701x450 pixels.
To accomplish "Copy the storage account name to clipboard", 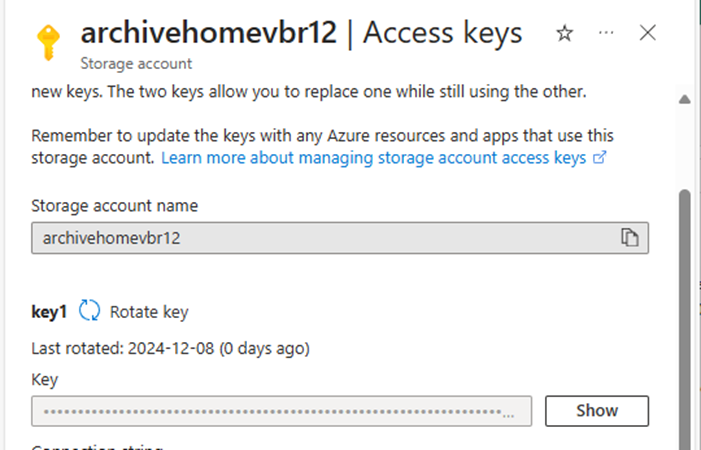I will pos(629,237).
